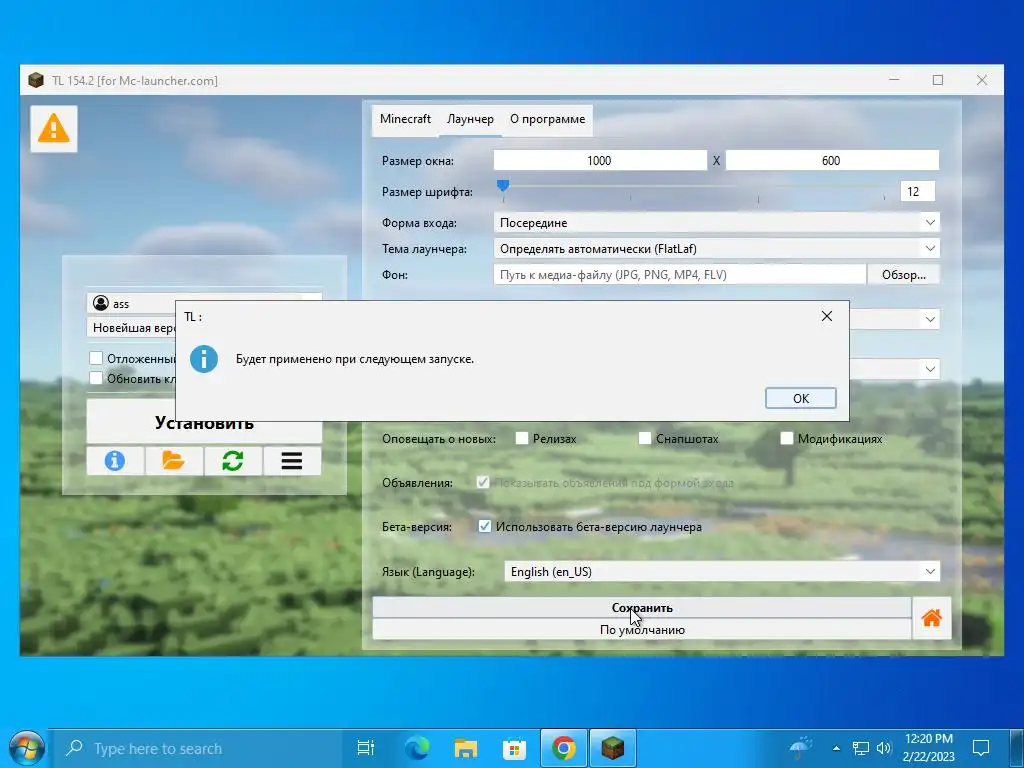Click the Обзор... browse button

click(904, 275)
